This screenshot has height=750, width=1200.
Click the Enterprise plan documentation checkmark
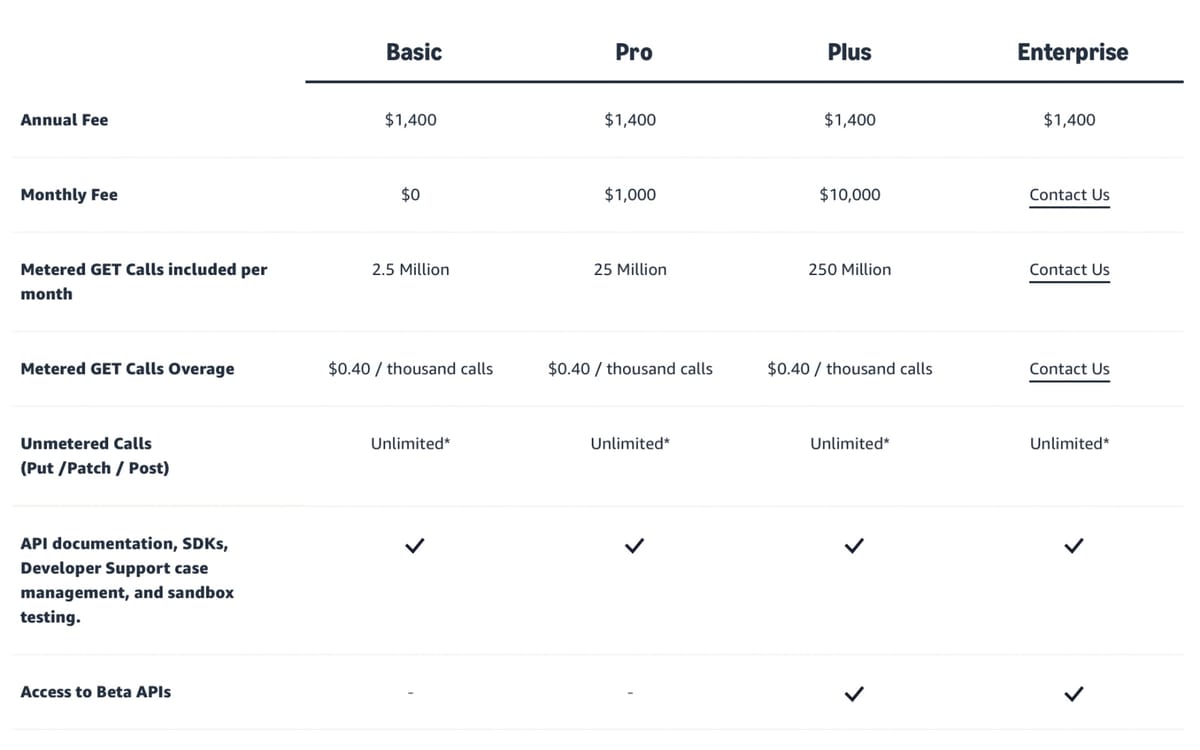(x=1073, y=546)
